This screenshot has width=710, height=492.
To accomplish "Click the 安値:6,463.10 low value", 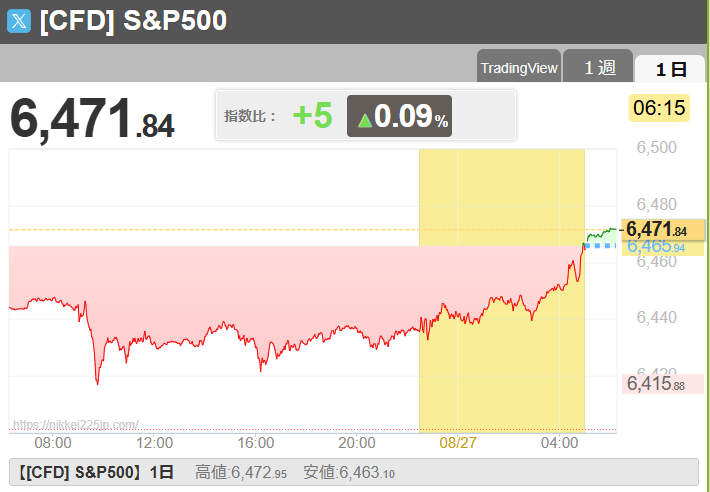I will point(349,473).
